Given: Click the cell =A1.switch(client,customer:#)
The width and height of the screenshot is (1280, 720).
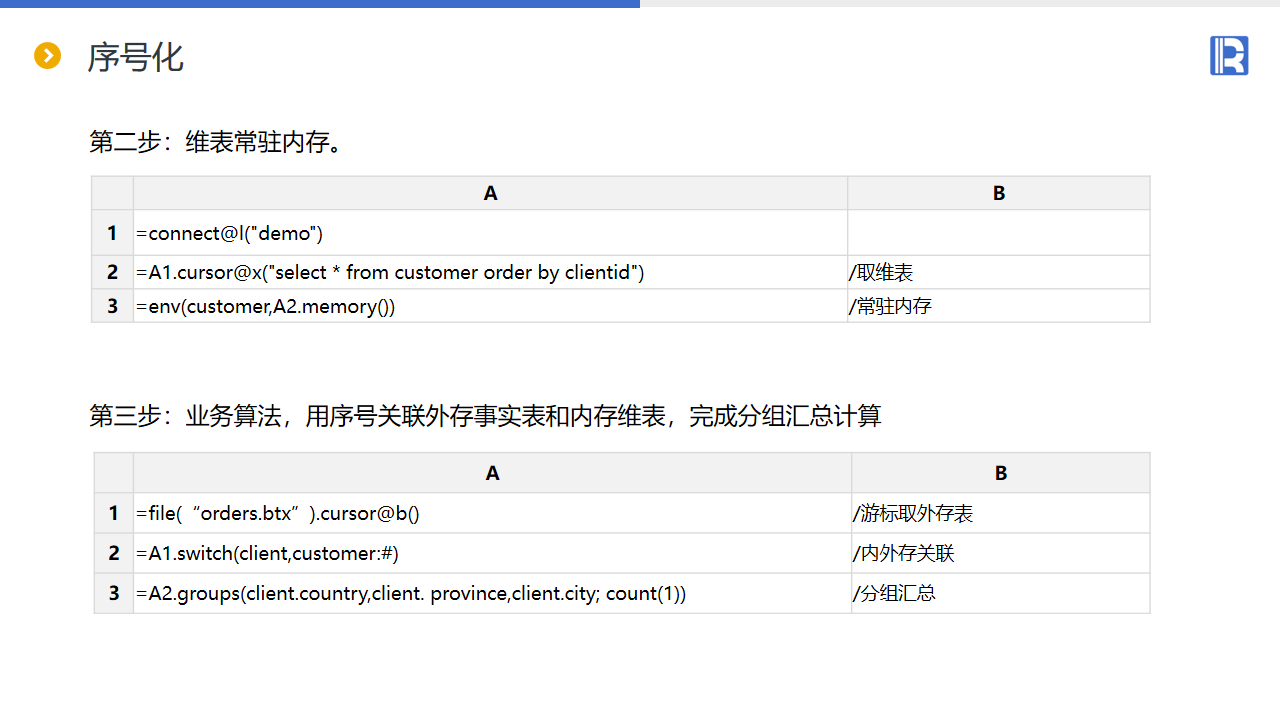Looking at the screenshot, I should click(x=492, y=553).
